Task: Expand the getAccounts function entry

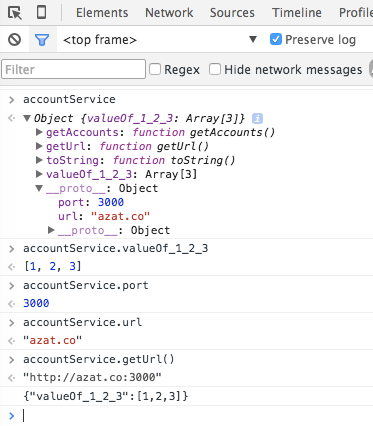Action: (39, 132)
